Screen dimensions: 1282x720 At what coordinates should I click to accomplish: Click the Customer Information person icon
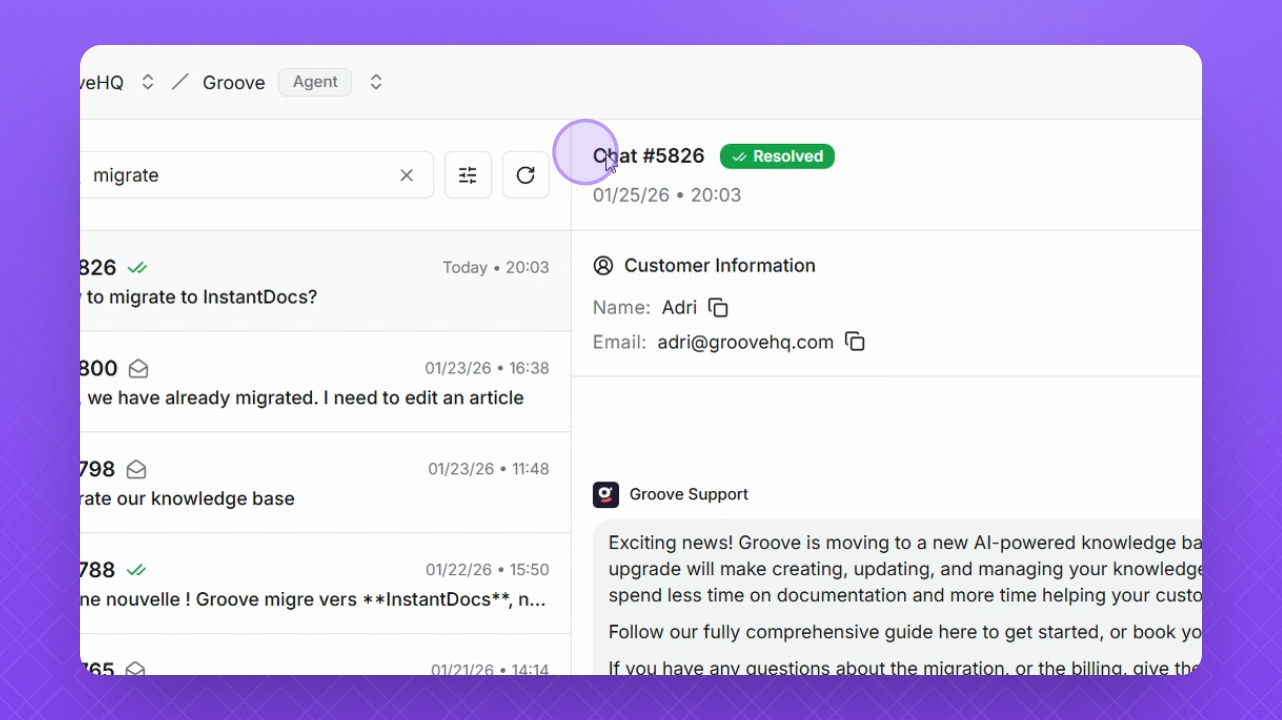(603, 265)
